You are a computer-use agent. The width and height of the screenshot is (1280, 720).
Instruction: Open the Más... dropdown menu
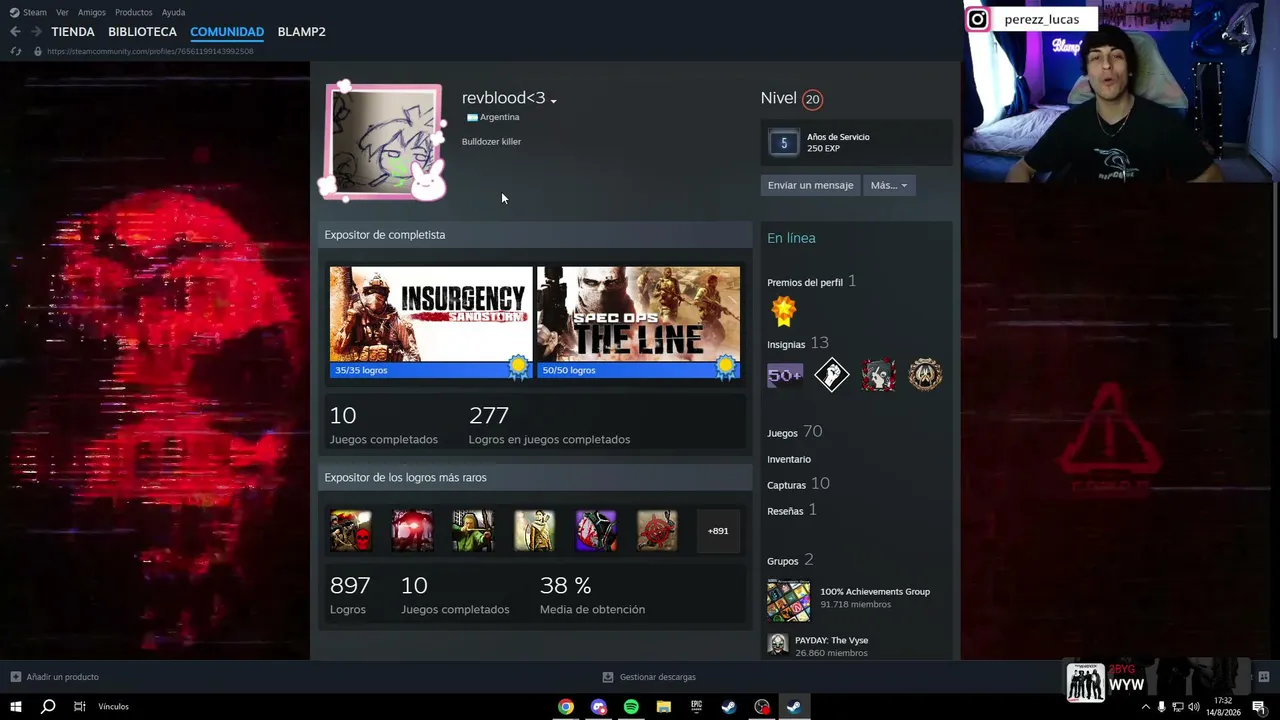click(x=889, y=185)
